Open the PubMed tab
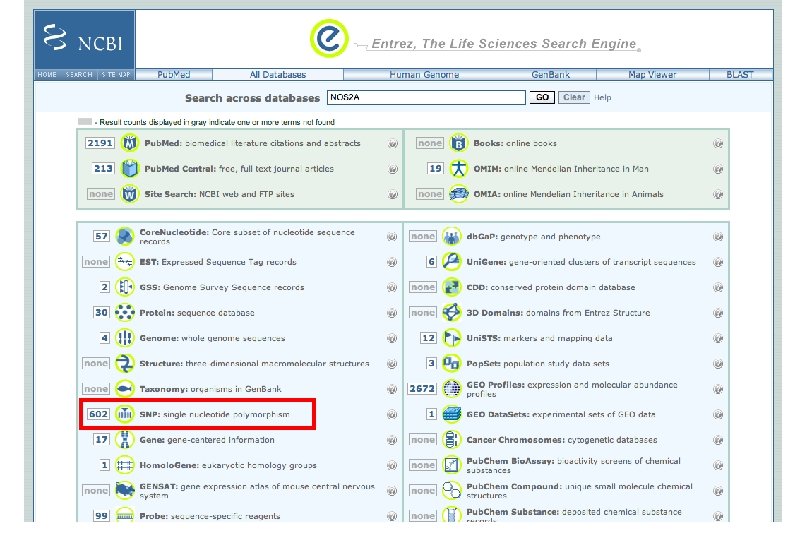The image size is (810, 540). pyautogui.click(x=174, y=74)
